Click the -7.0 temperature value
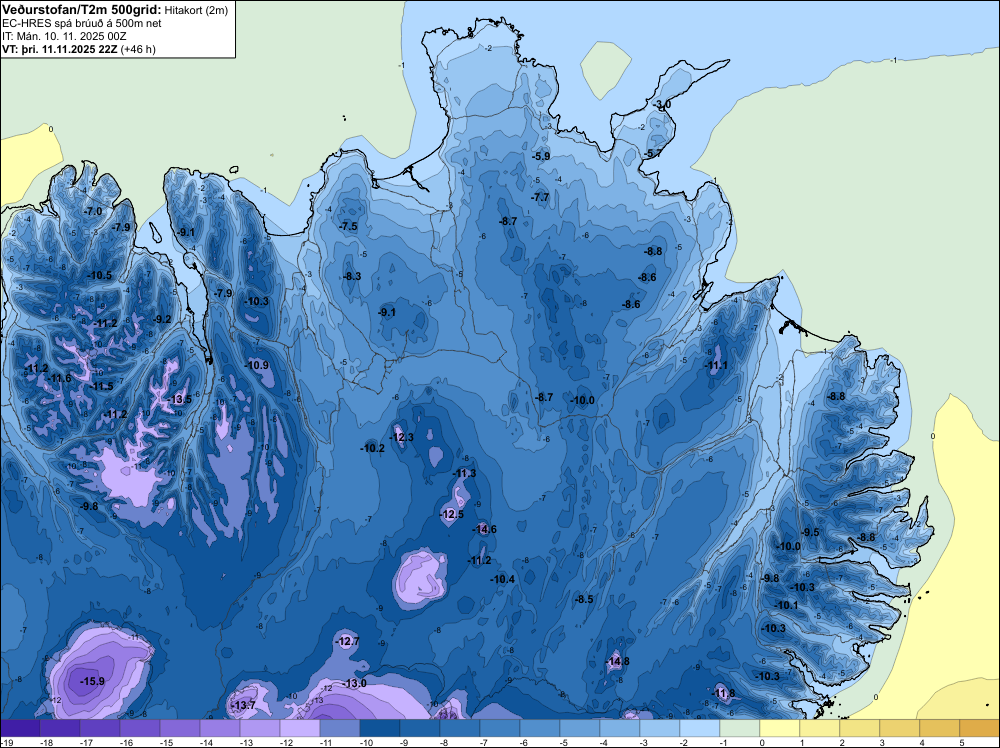Viewport: 1000px width, 748px height. pyautogui.click(x=92, y=211)
